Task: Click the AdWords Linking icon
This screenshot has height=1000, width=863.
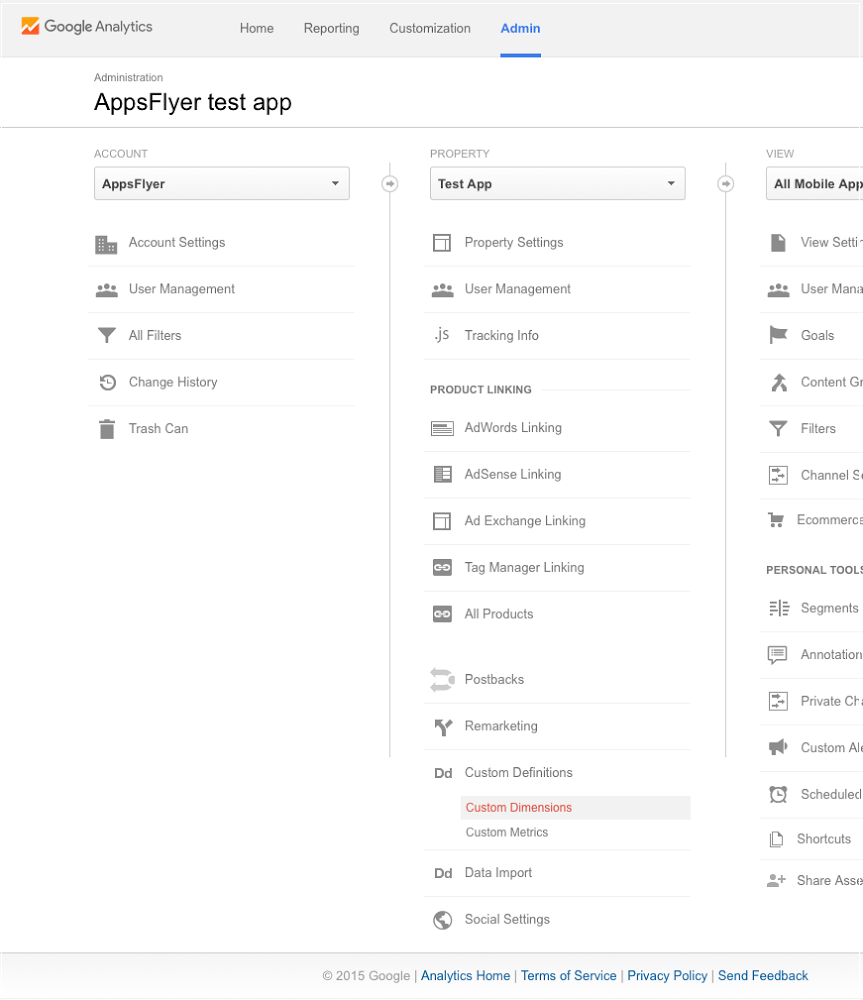Action: [x=442, y=428]
